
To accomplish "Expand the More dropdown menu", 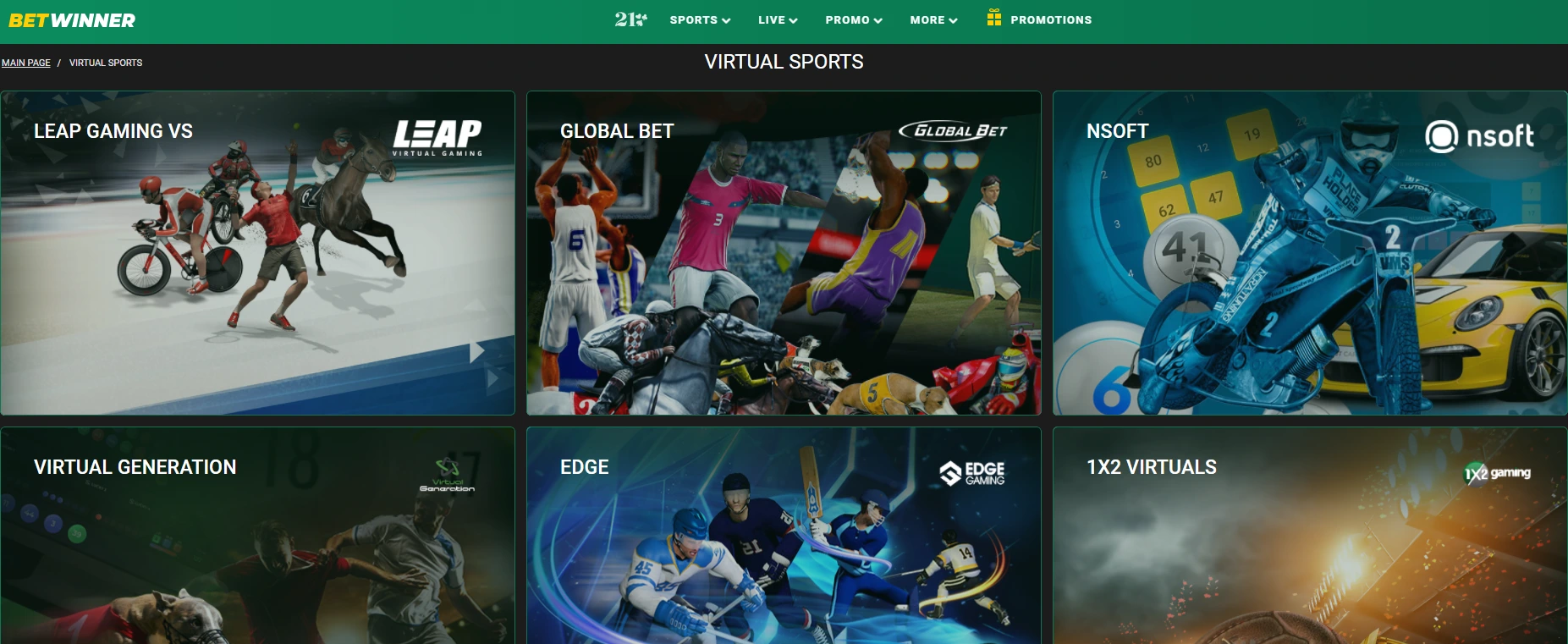I will pos(933,19).
